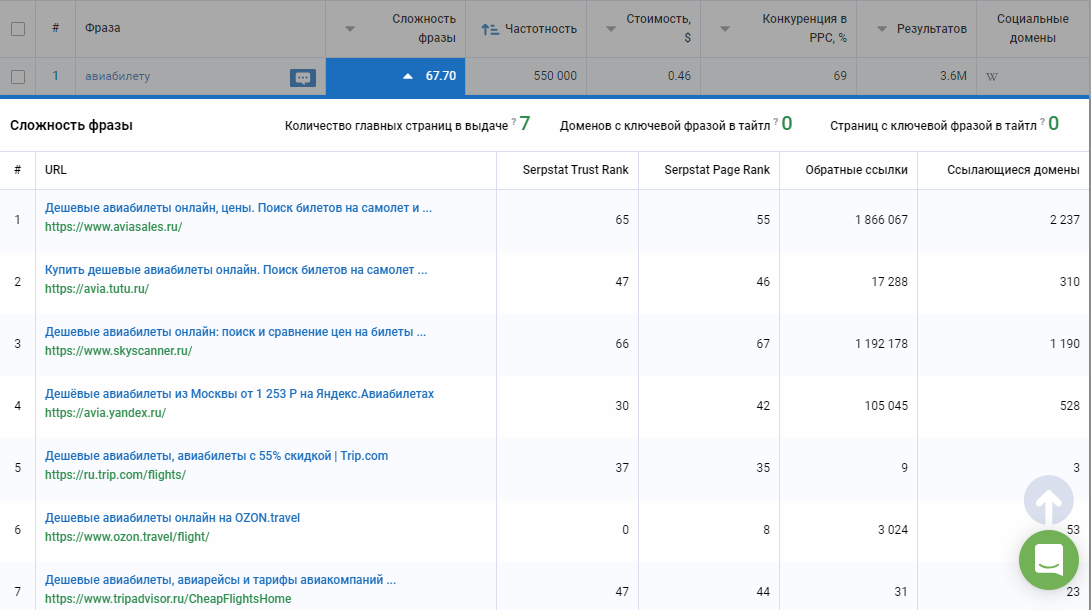This screenshot has width=1091, height=610.
Task: Click the 3.6M results value
Action: coord(953,77)
